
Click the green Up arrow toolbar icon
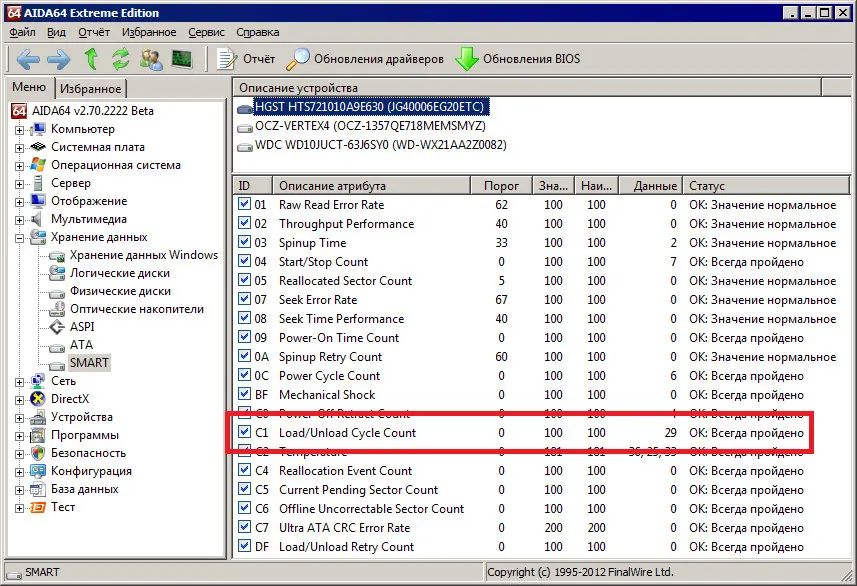[x=91, y=58]
